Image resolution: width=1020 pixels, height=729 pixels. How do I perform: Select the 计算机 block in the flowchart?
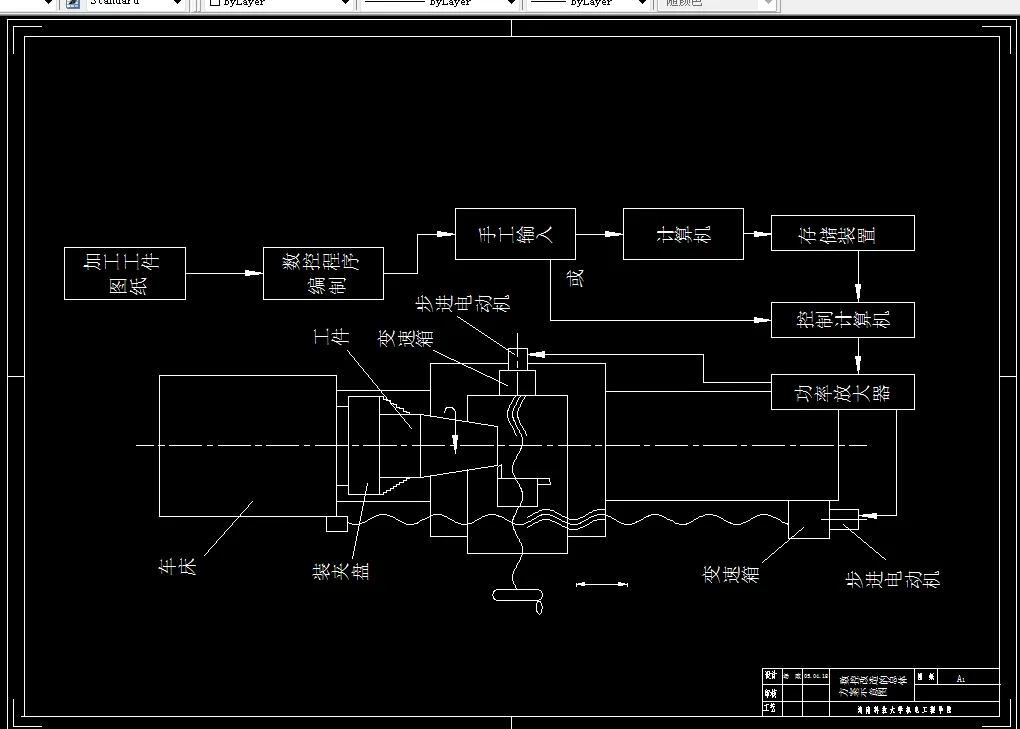tap(683, 233)
